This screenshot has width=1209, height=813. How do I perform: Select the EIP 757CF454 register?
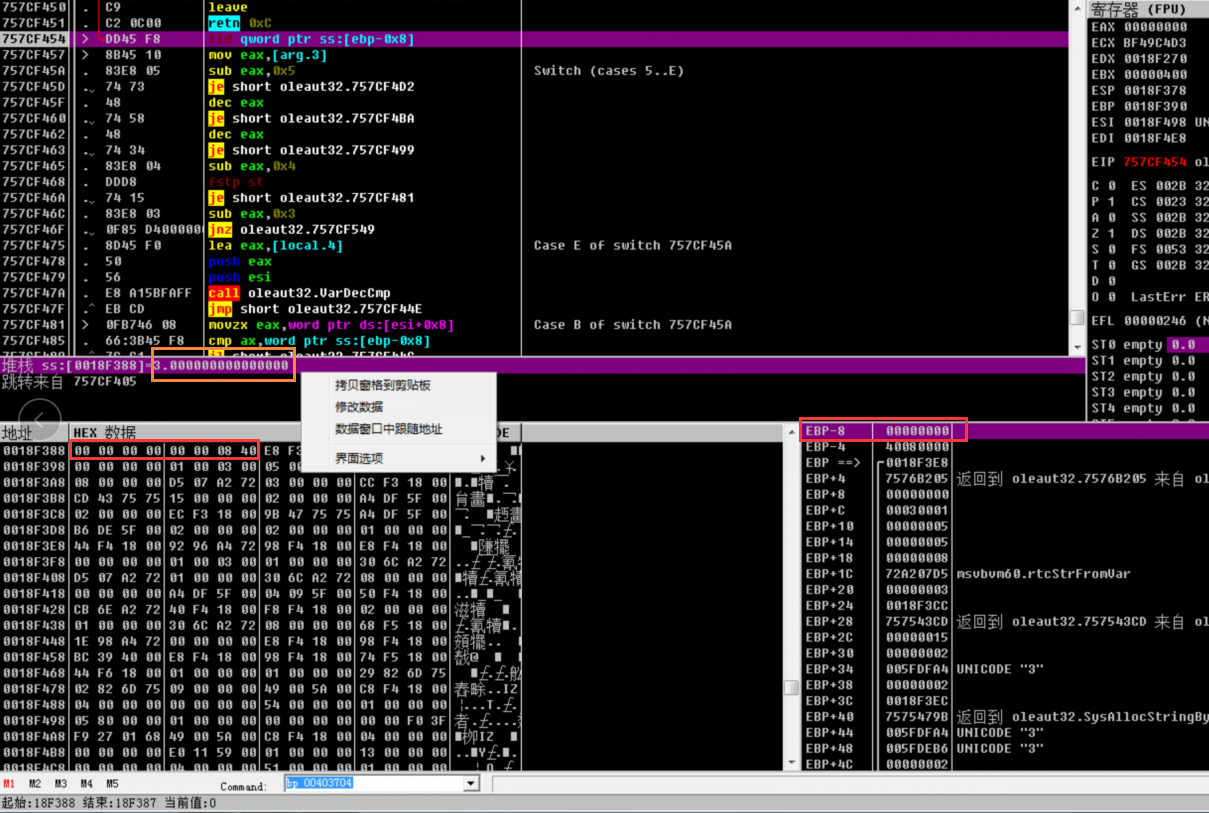point(1140,162)
